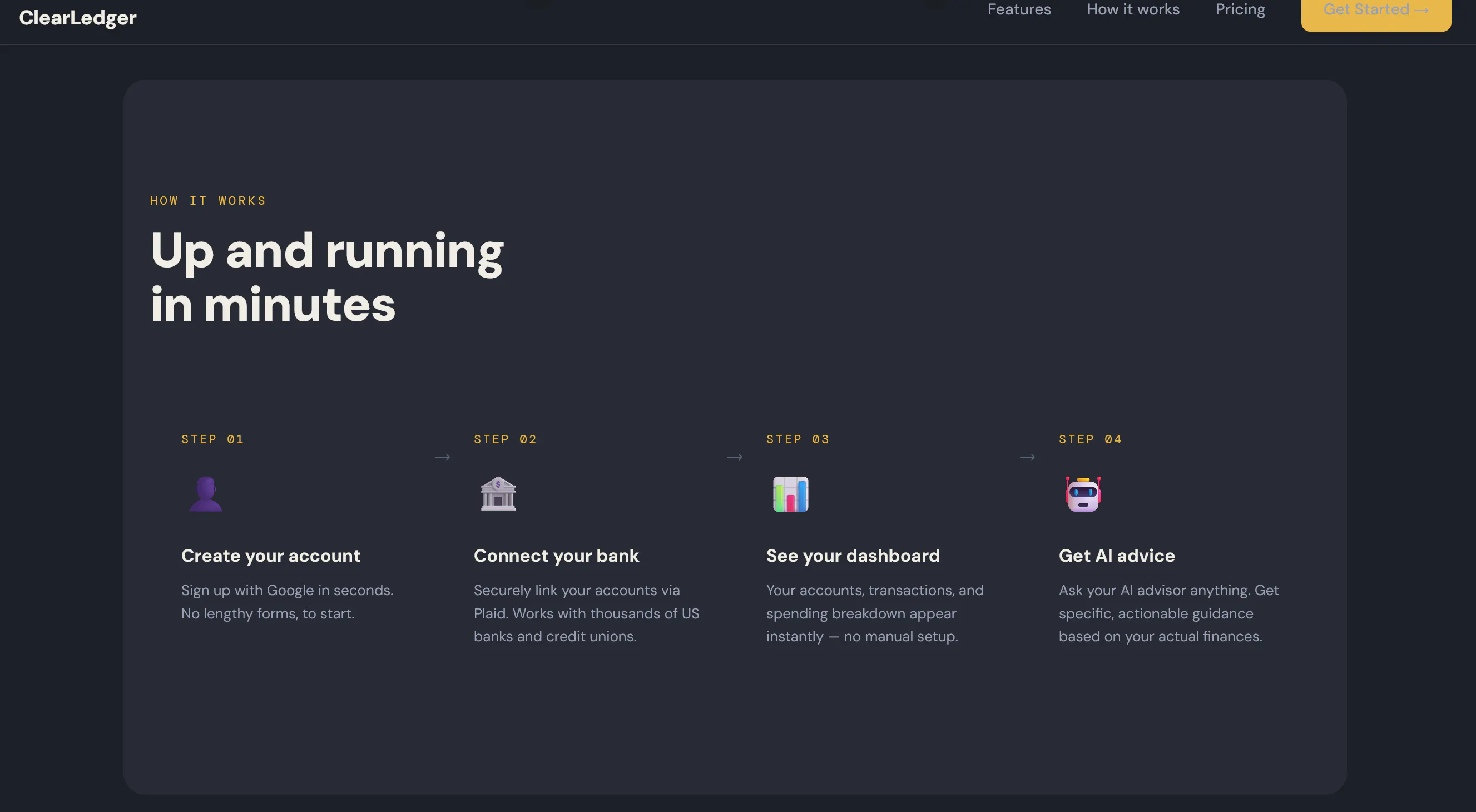1476x812 pixels.
Task: Click the robot AI advisor icon
Action: (x=1083, y=494)
